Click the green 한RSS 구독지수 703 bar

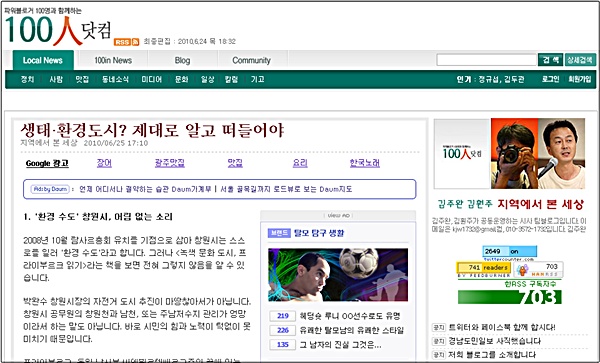tap(510, 297)
